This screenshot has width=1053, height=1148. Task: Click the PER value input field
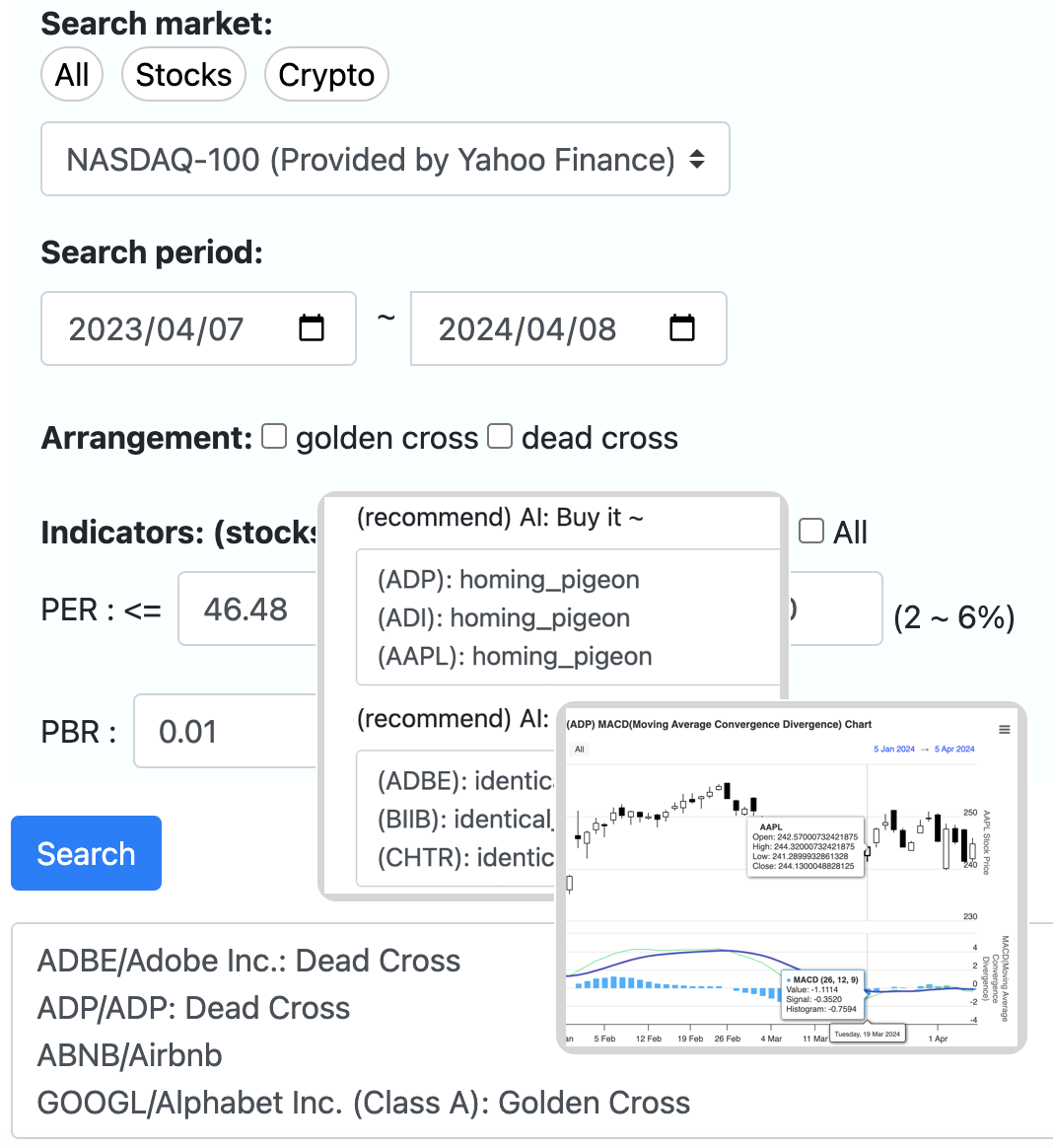pos(247,609)
